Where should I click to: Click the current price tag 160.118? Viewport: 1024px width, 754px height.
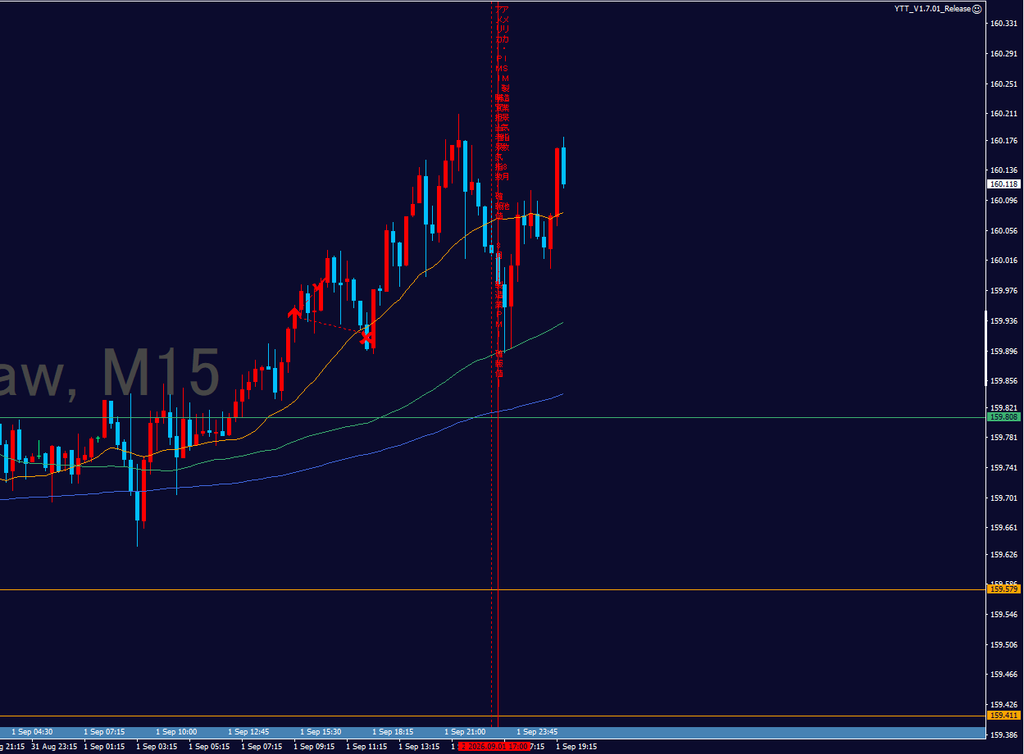pyautogui.click(x=1004, y=184)
